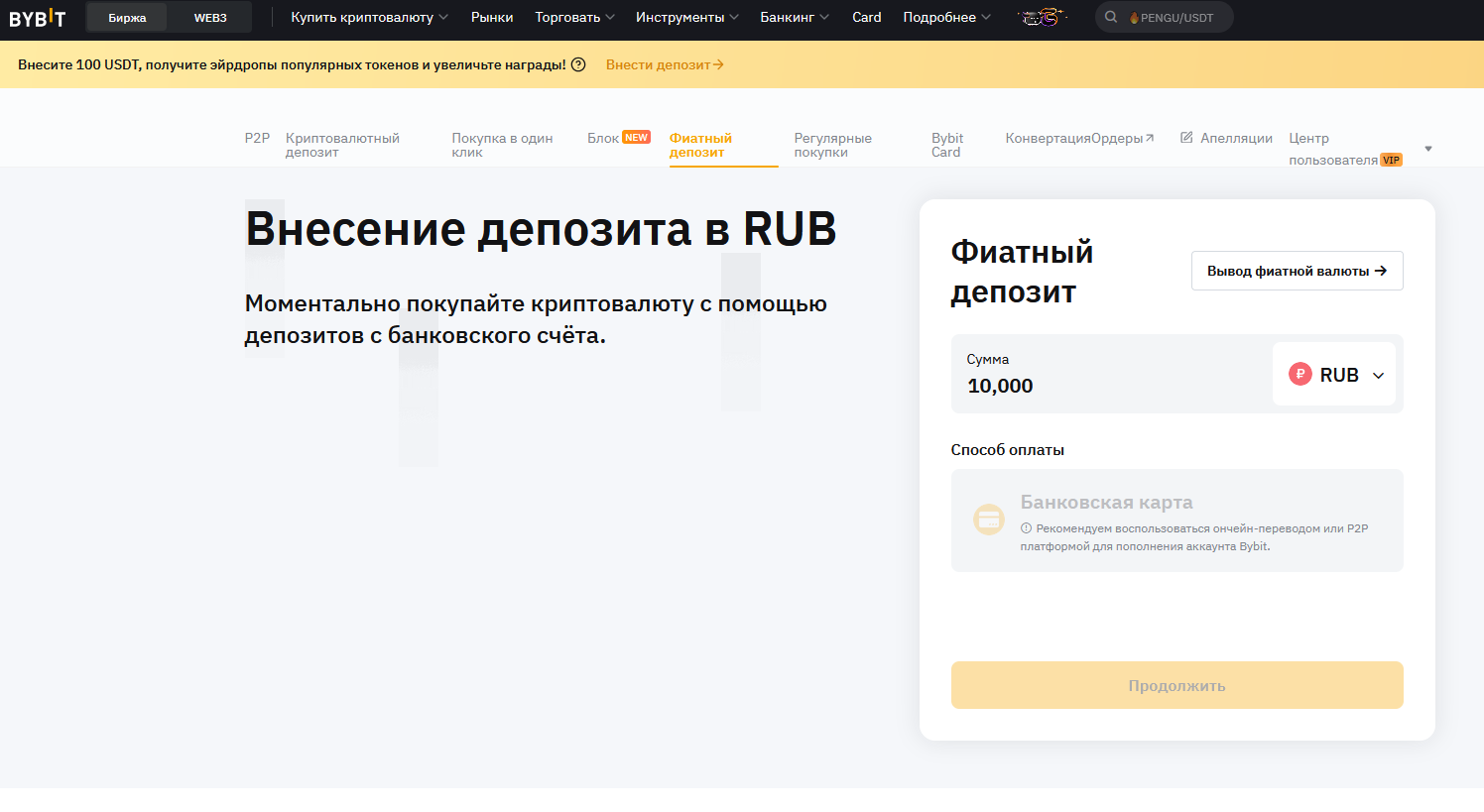The width and height of the screenshot is (1484, 812).
Task: Click the edit icon beside Апелляции
Action: click(x=1186, y=138)
